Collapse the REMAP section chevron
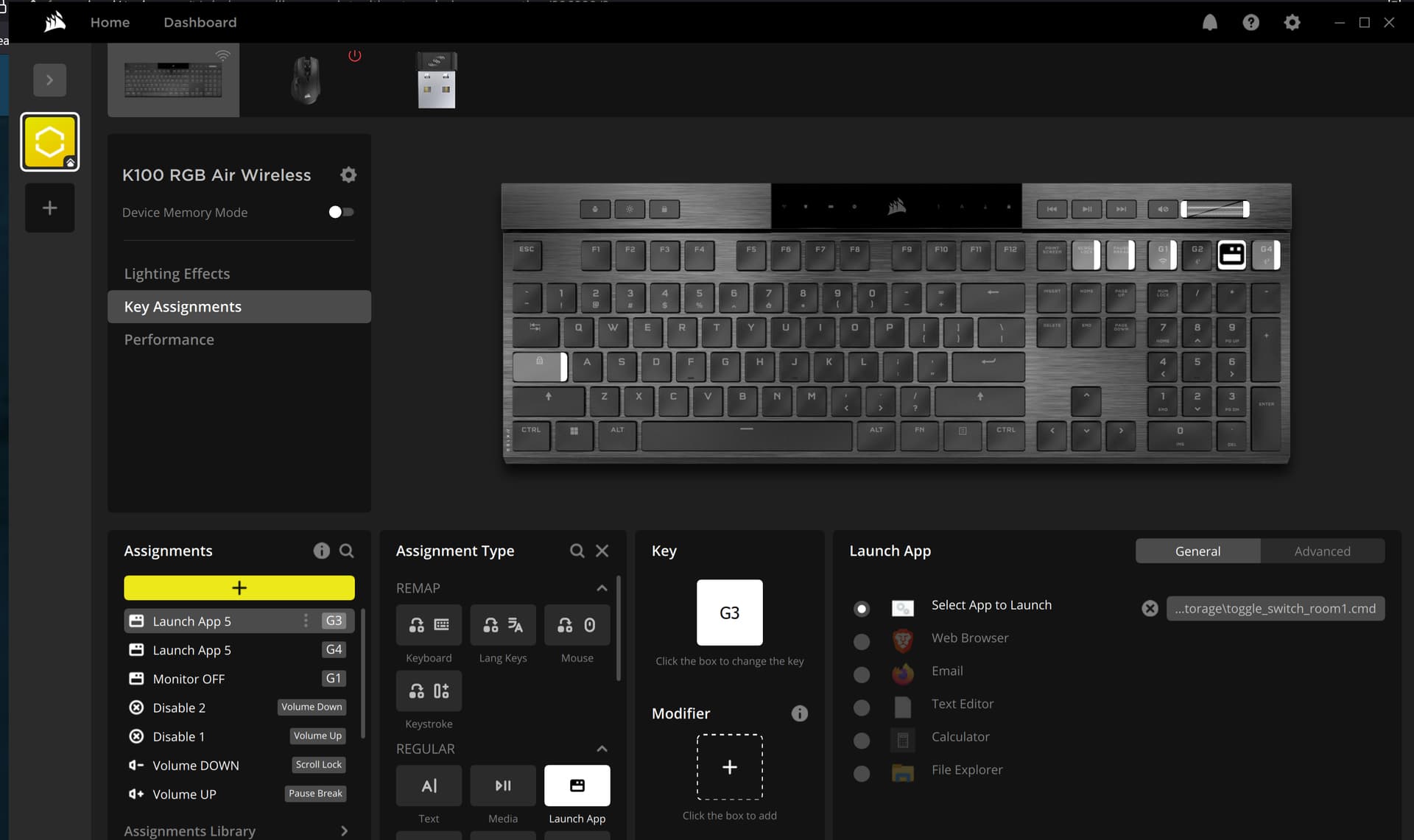The image size is (1414, 840). point(602,588)
